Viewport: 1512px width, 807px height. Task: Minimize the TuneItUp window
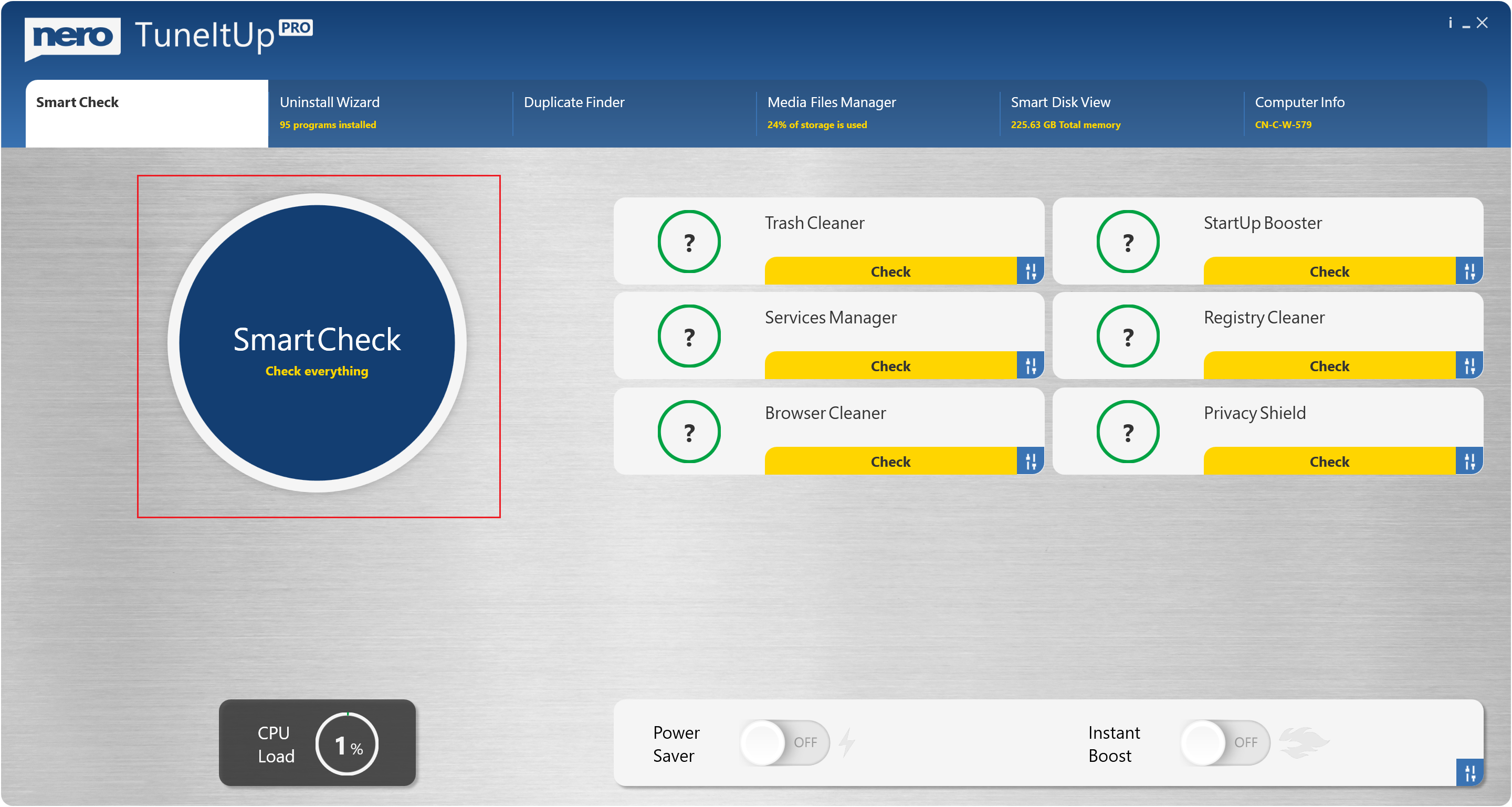(x=1466, y=25)
